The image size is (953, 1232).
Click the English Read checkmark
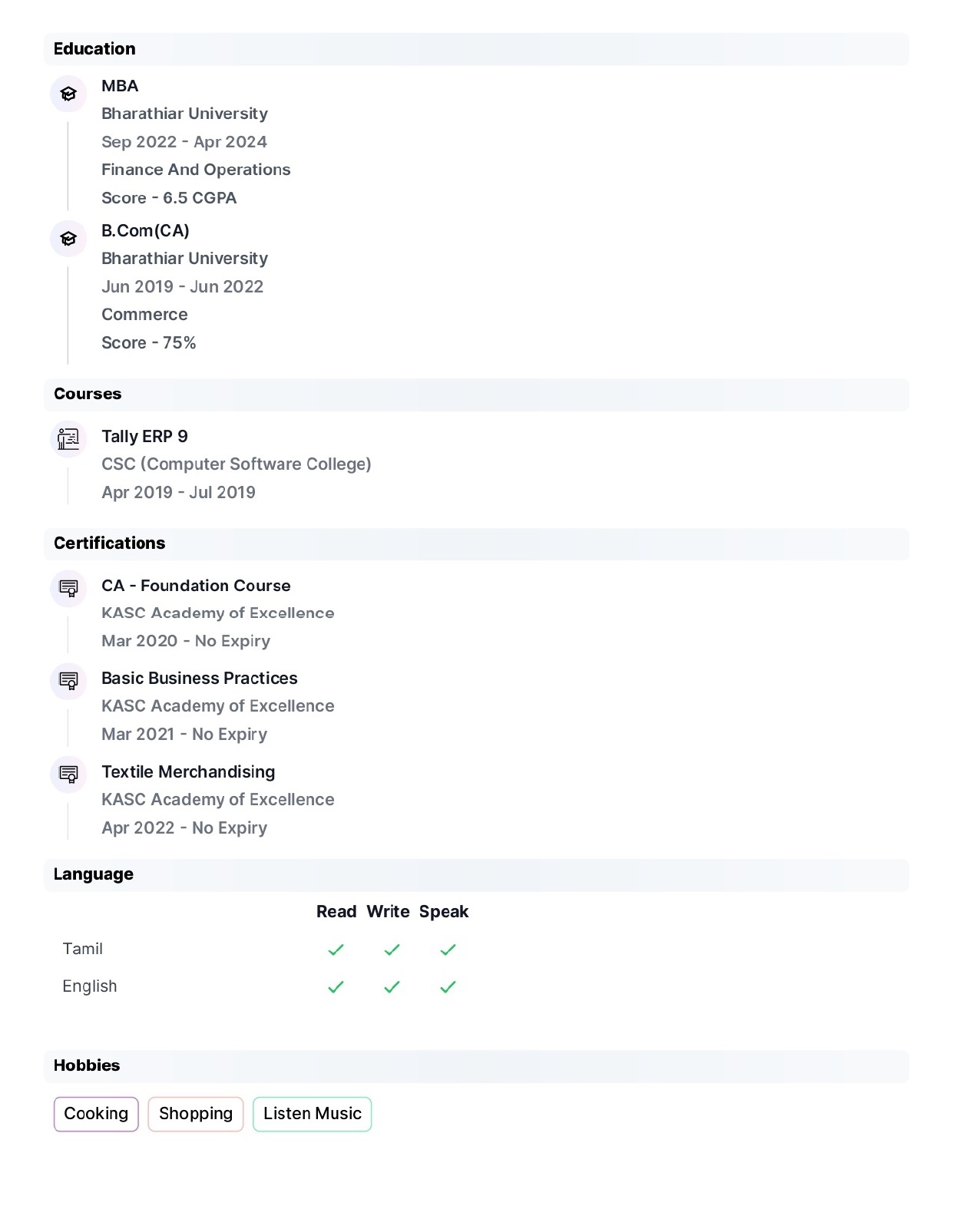(x=336, y=986)
